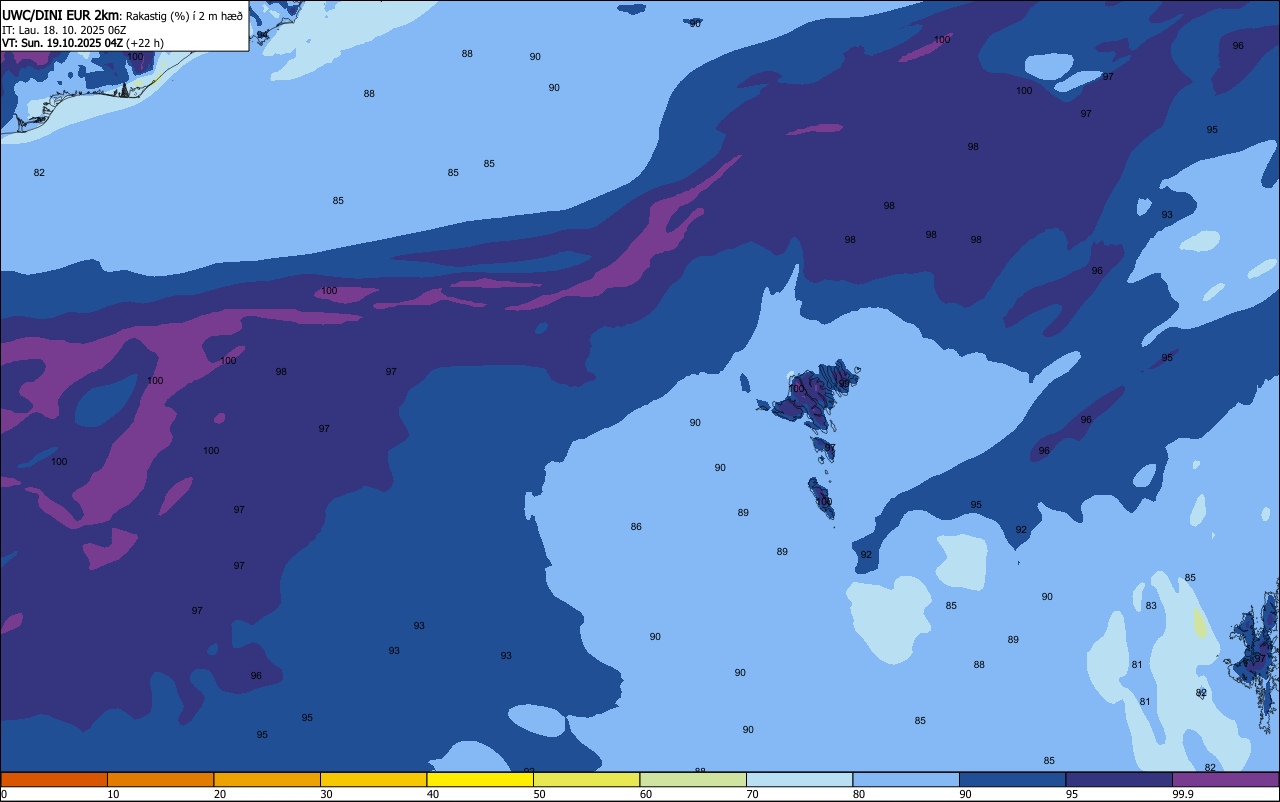Select the orange 10–20 legend color block
This screenshot has height=802, width=1280.
tap(160, 779)
